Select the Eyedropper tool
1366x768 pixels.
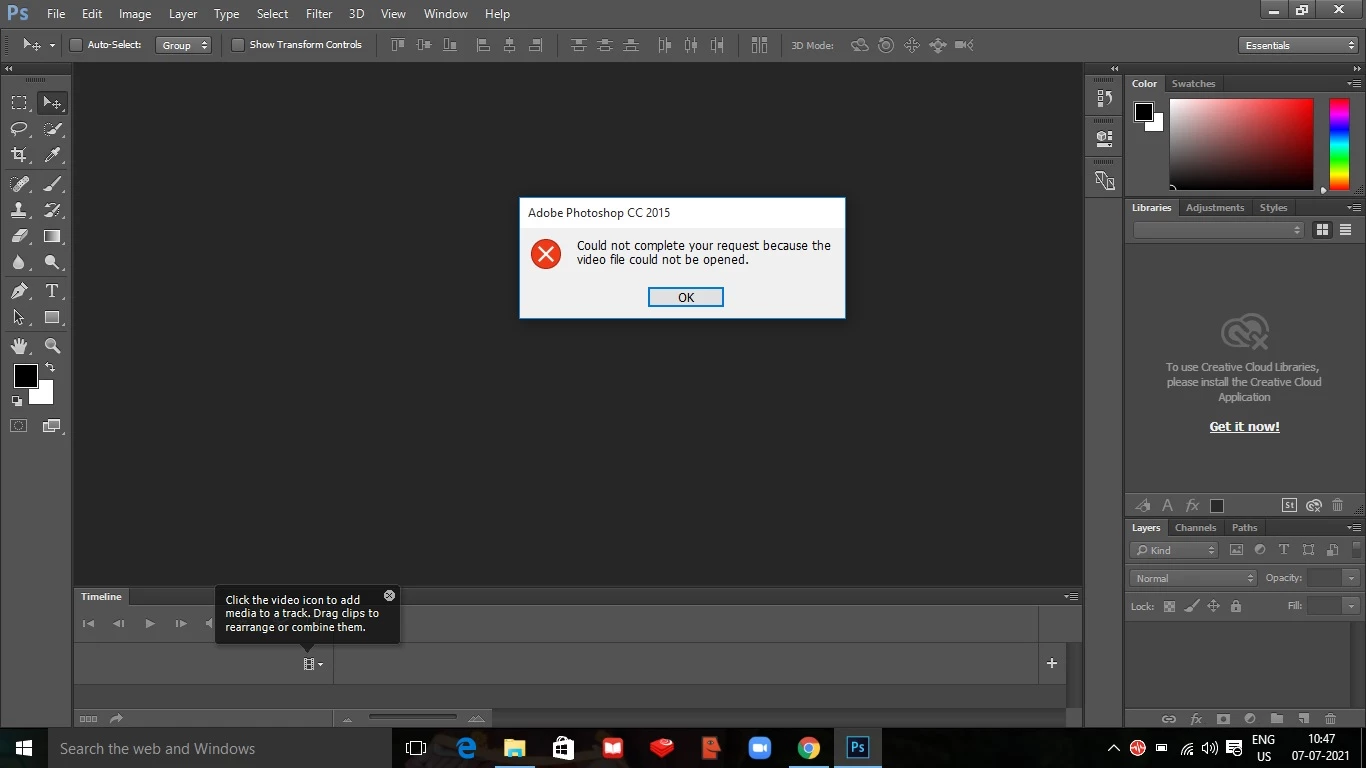[x=52, y=155]
